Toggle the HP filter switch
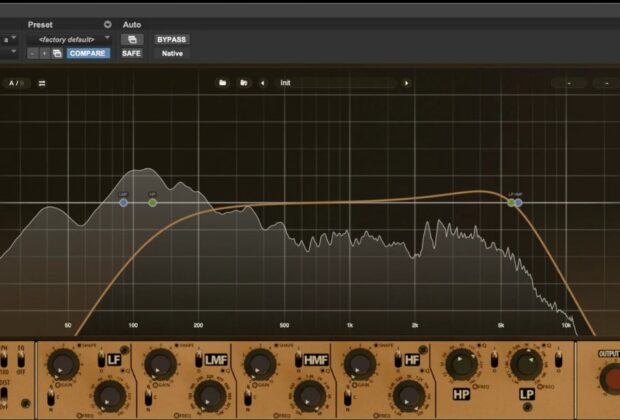Viewport: 620px width, 420px height. coord(494,359)
